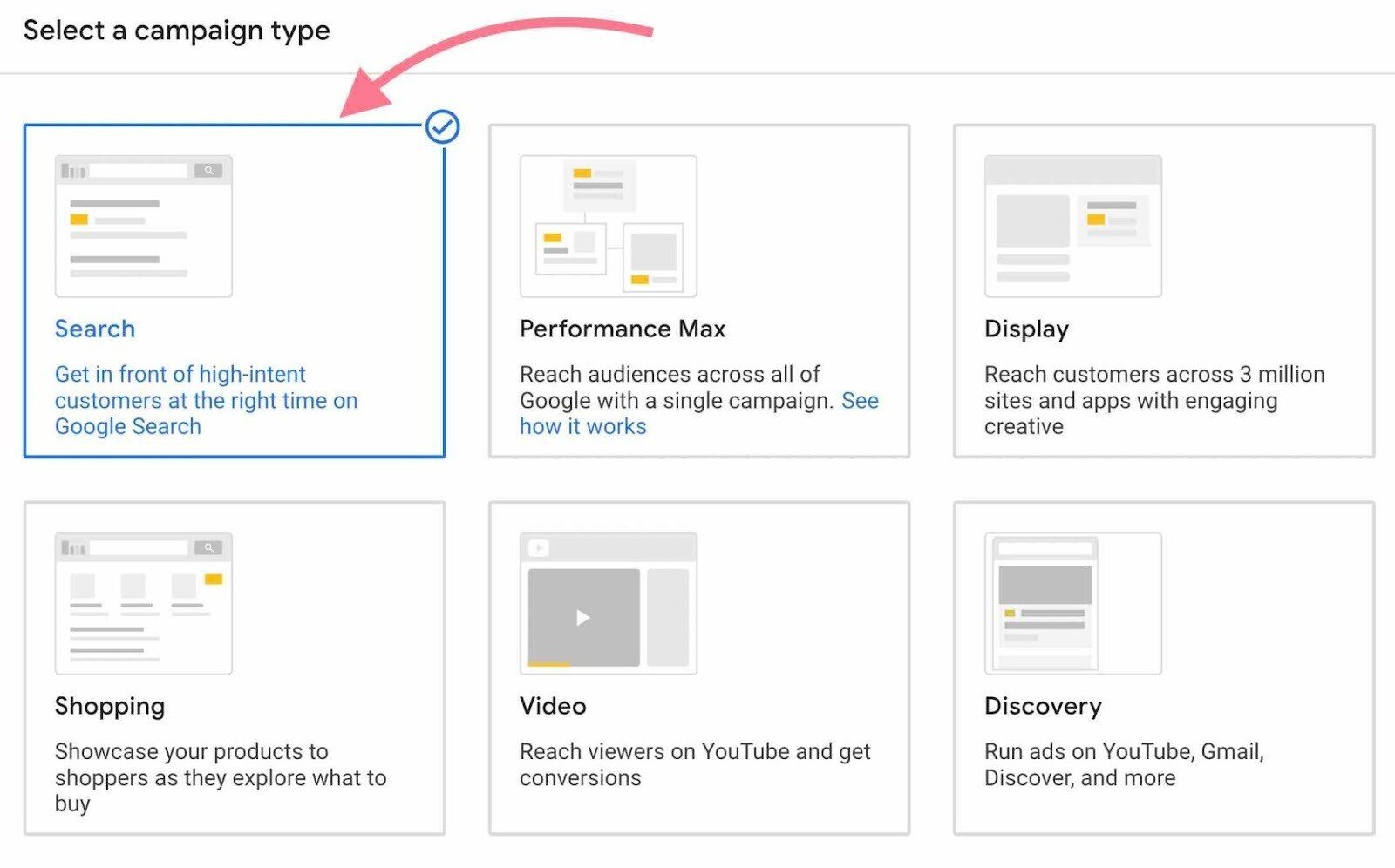Click the magnifying glass in the Shopping card mockup
Image resolution: width=1395 pixels, height=868 pixels.
tap(209, 548)
